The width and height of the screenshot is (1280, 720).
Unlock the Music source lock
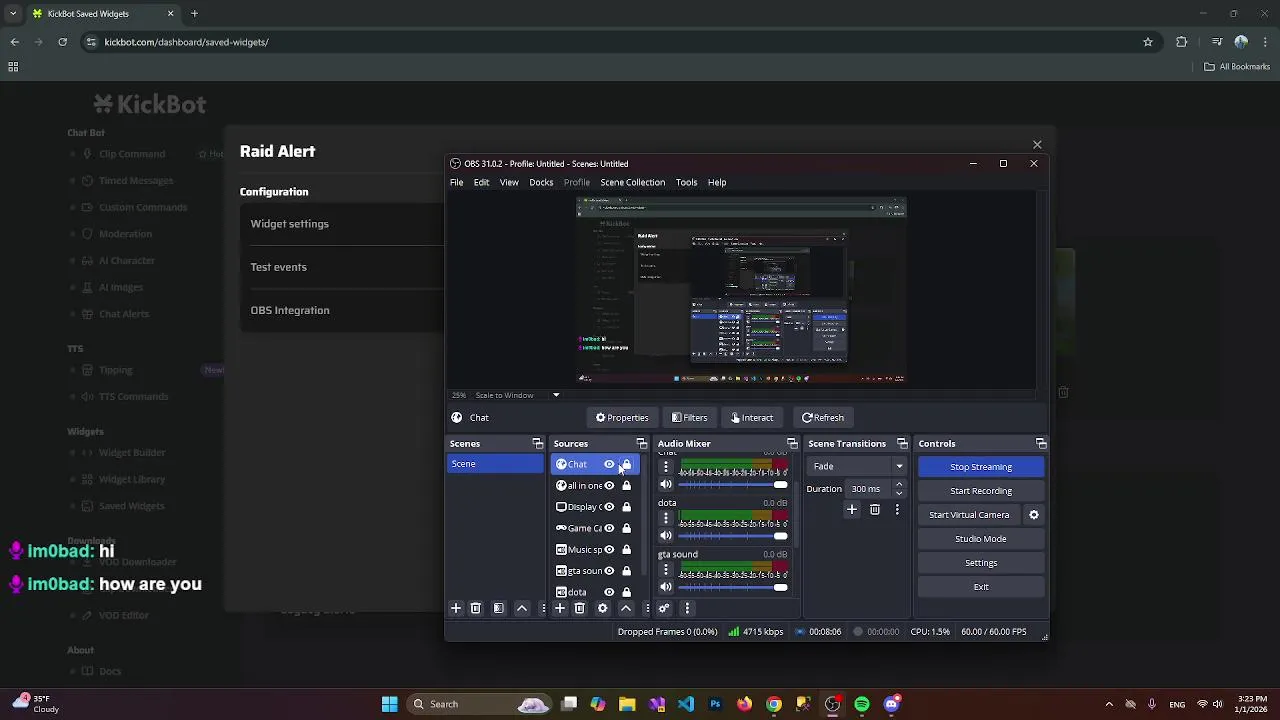[627, 550]
